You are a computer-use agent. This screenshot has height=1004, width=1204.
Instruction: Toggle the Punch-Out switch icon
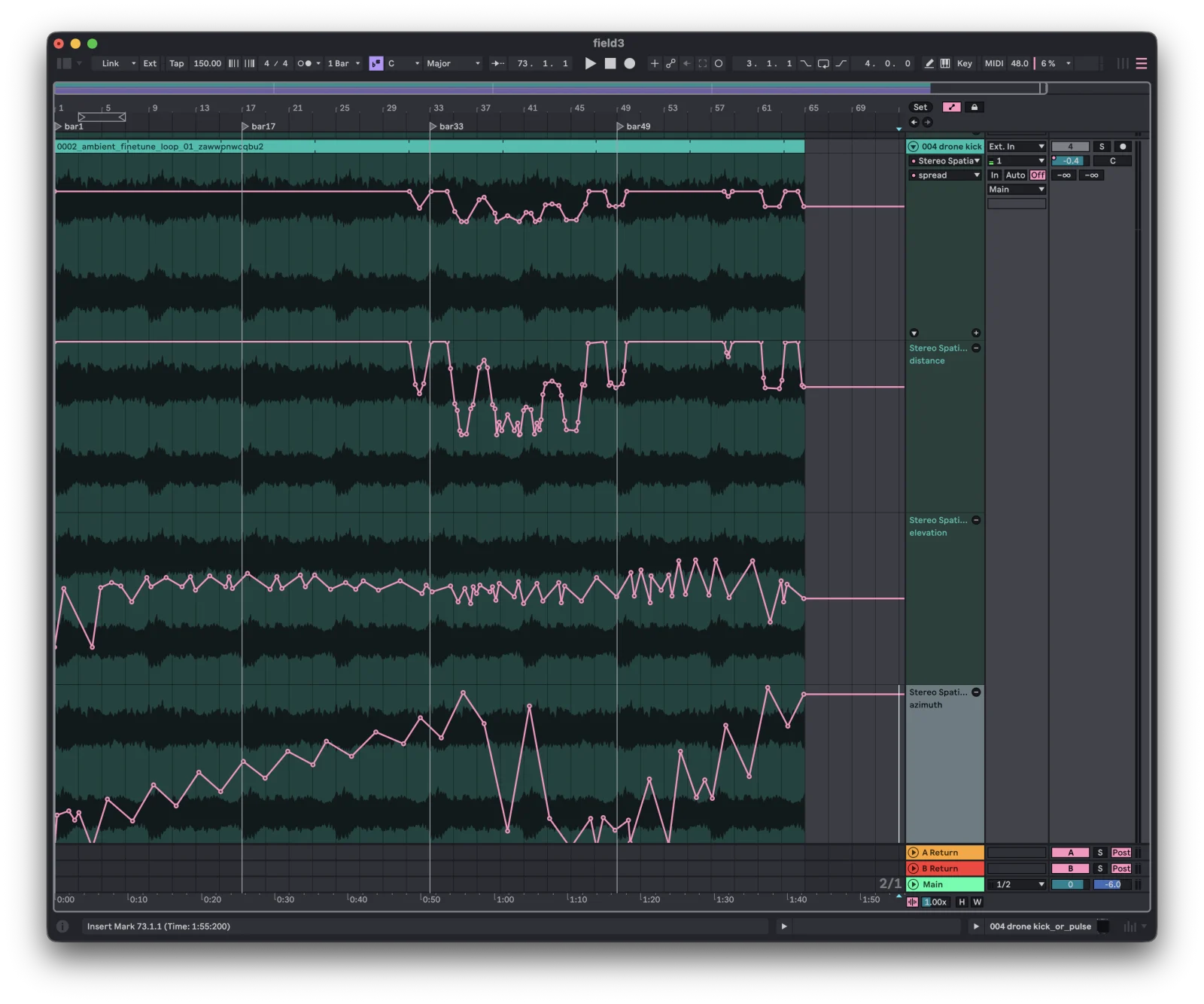coord(841,63)
